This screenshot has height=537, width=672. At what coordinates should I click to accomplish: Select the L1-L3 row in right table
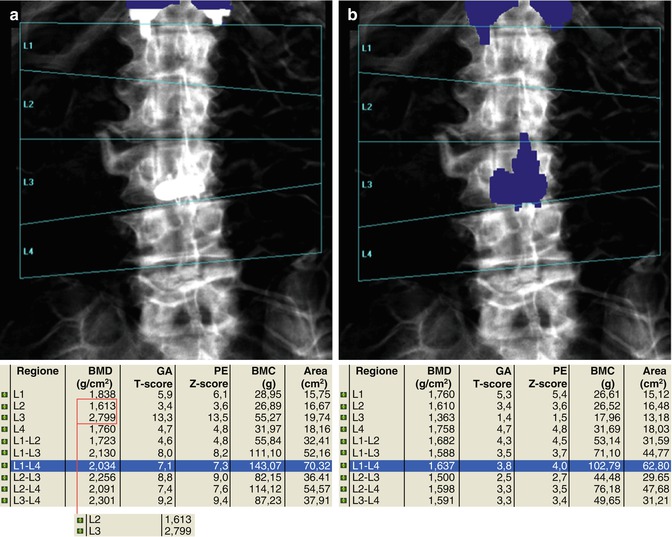click(x=500, y=454)
